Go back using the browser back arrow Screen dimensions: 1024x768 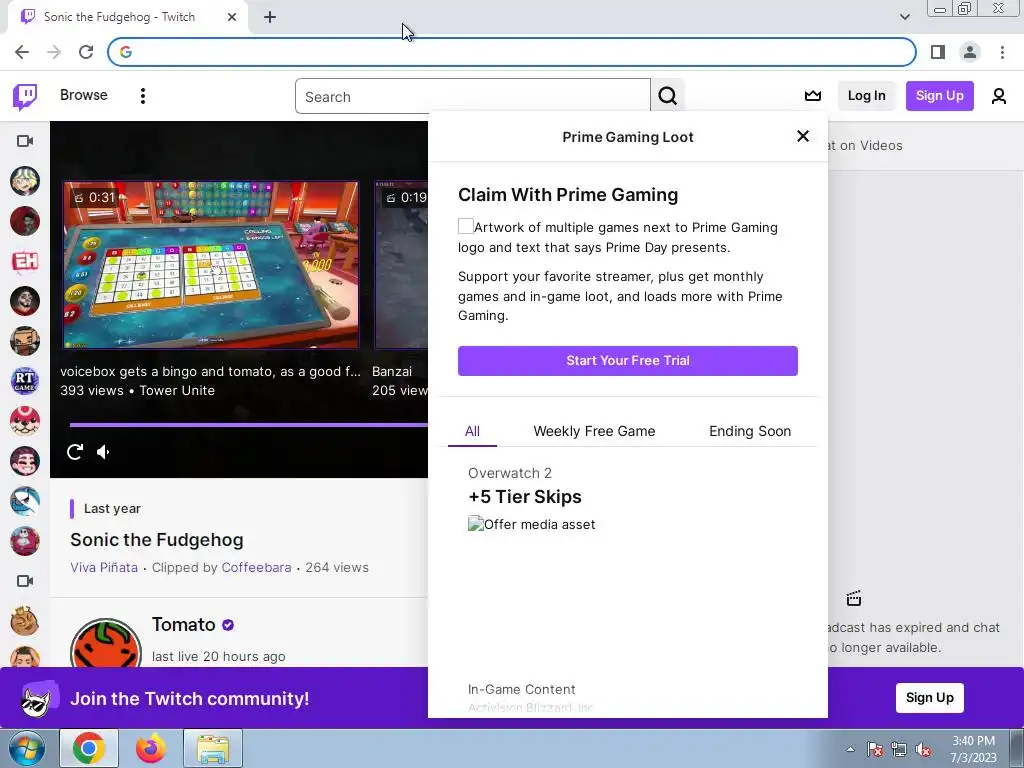[x=22, y=52]
